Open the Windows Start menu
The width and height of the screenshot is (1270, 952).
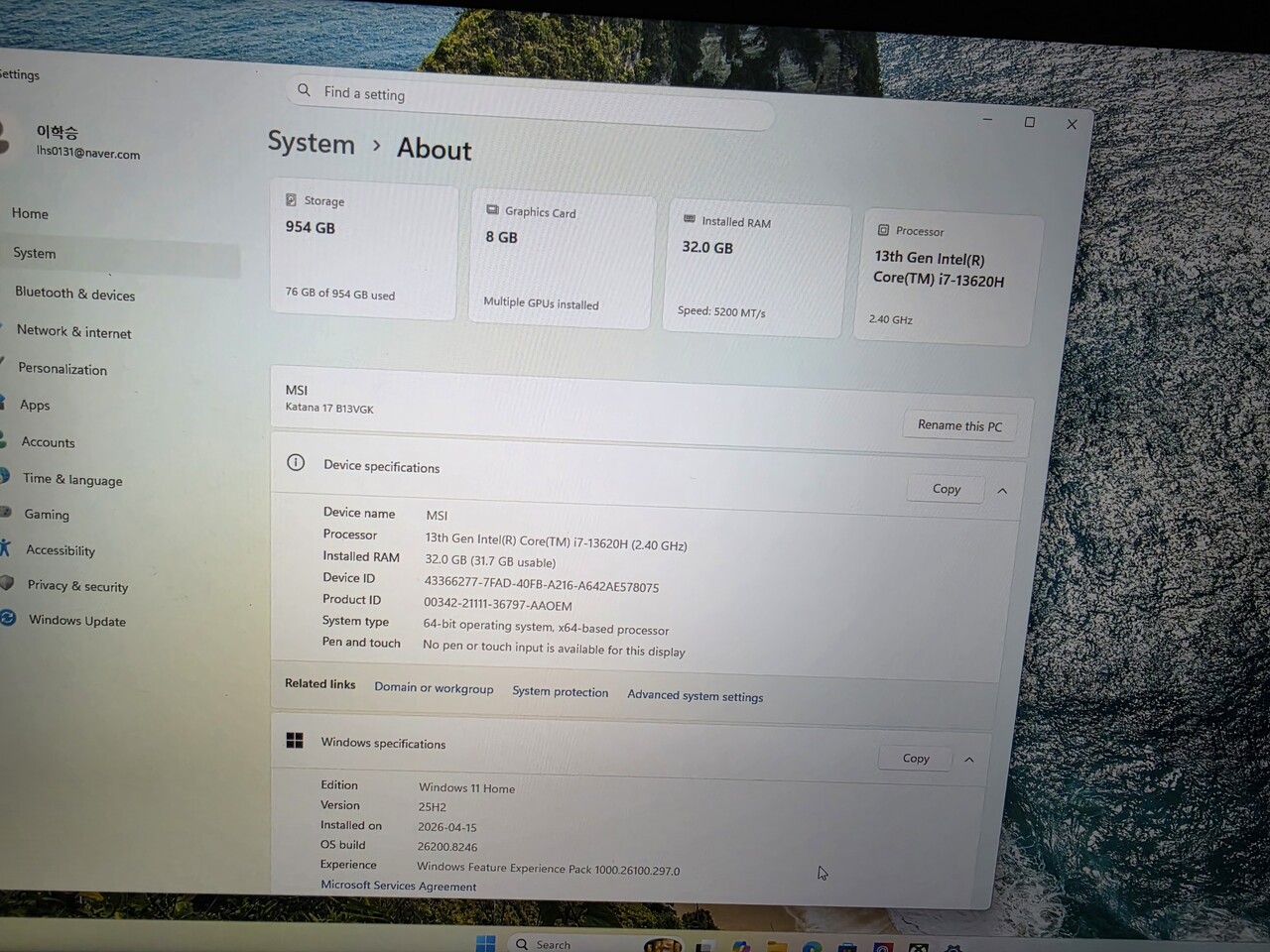point(485,942)
